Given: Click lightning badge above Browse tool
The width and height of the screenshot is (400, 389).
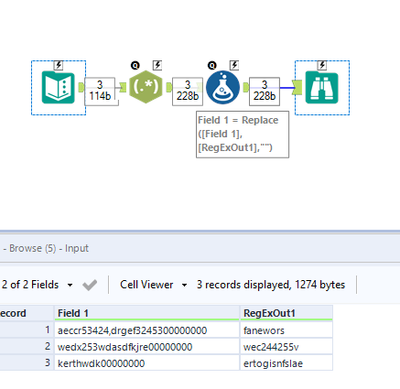Looking at the screenshot, I should pyautogui.click(x=322, y=65).
